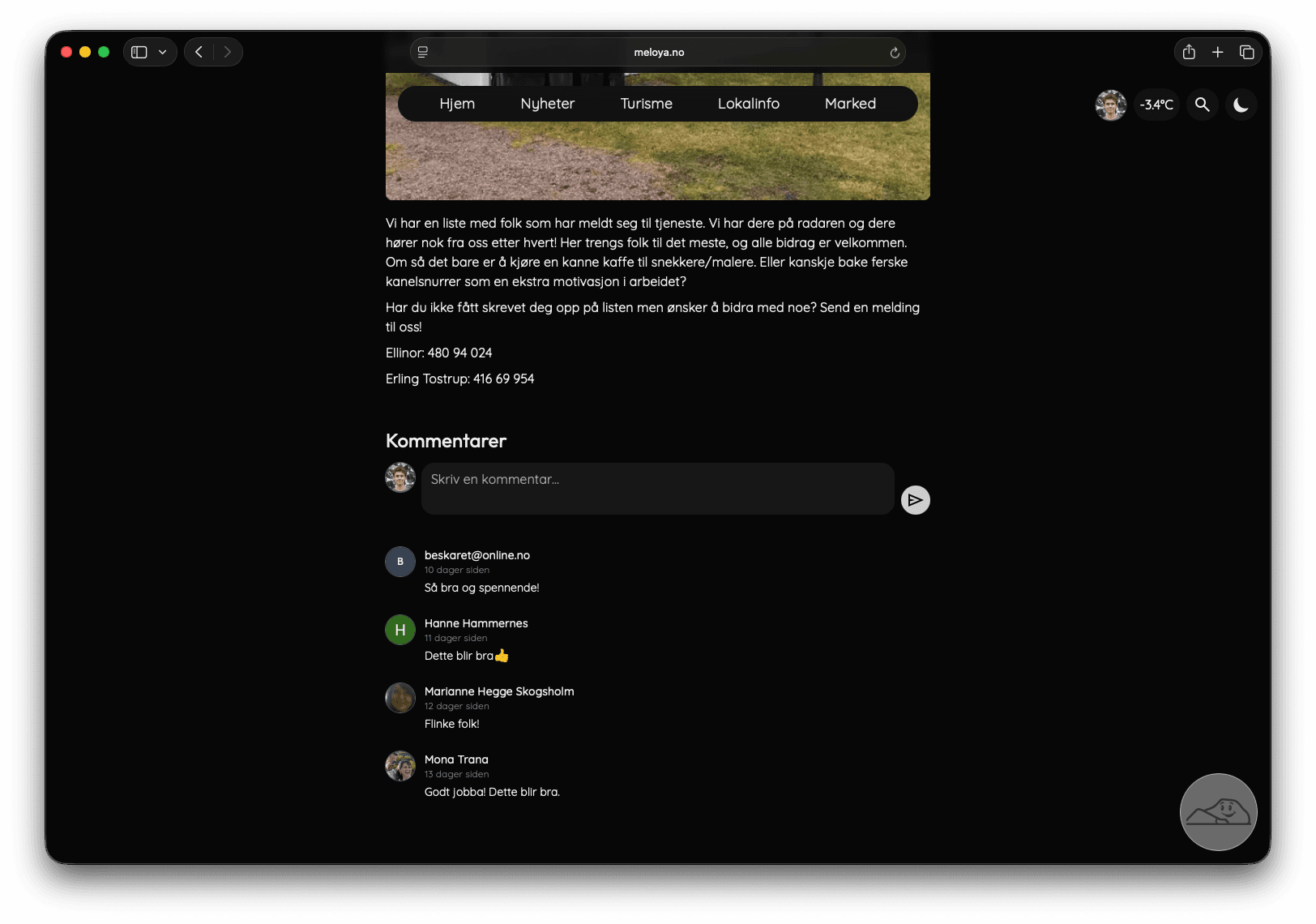The image size is (1316, 924).
Task: Open the floating island mascot chat button
Action: [1218, 811]
